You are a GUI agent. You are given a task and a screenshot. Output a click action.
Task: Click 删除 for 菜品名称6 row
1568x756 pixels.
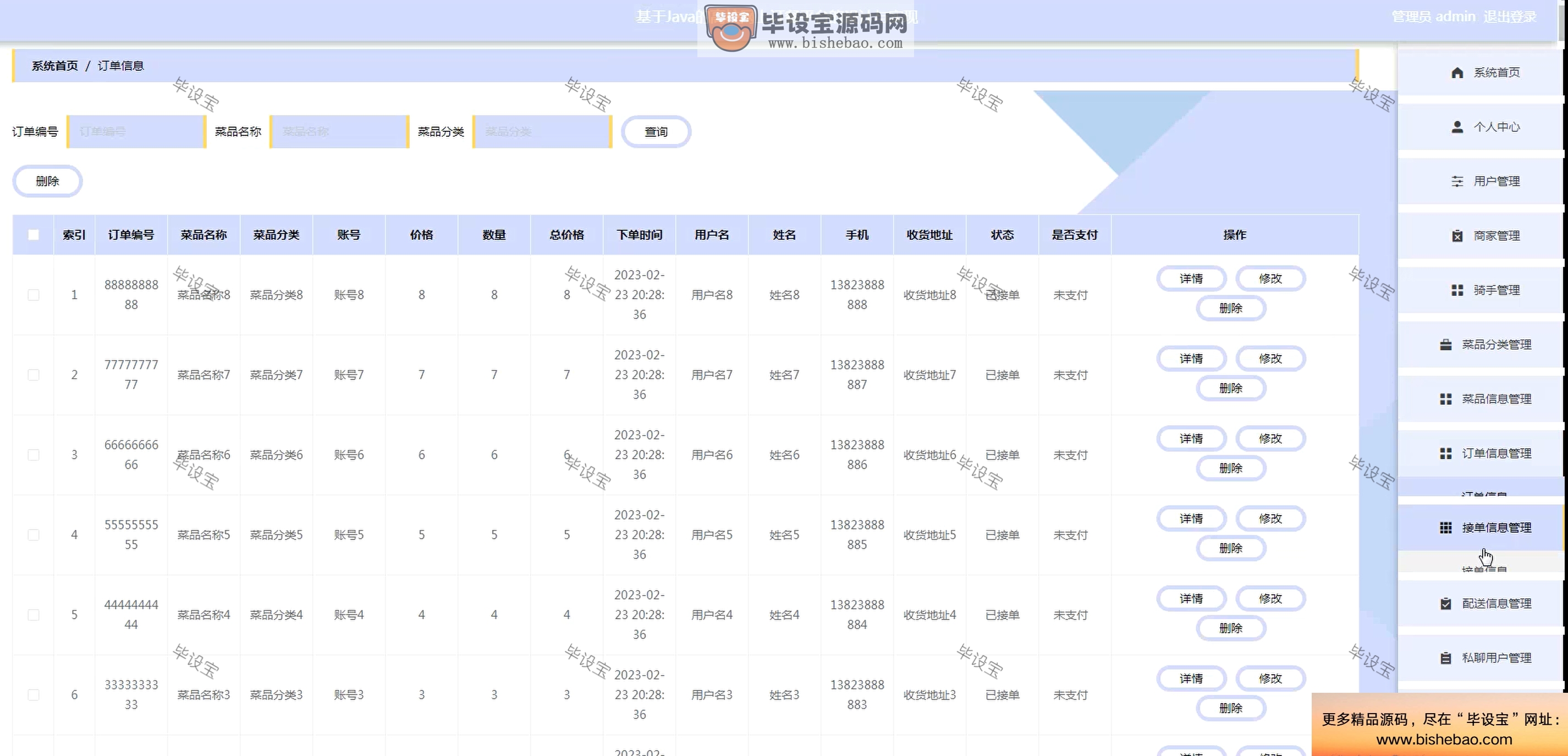click(x=1231, y=468)
